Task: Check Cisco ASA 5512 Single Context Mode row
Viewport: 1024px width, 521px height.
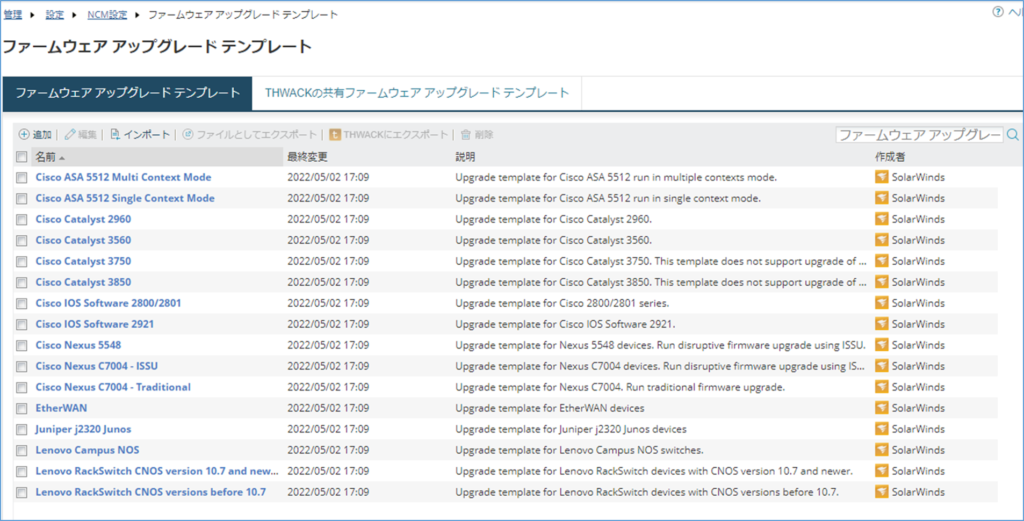Action: 22,198
